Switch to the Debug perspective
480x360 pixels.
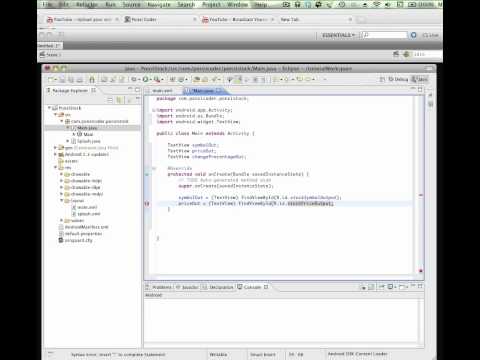pos(398,79)
